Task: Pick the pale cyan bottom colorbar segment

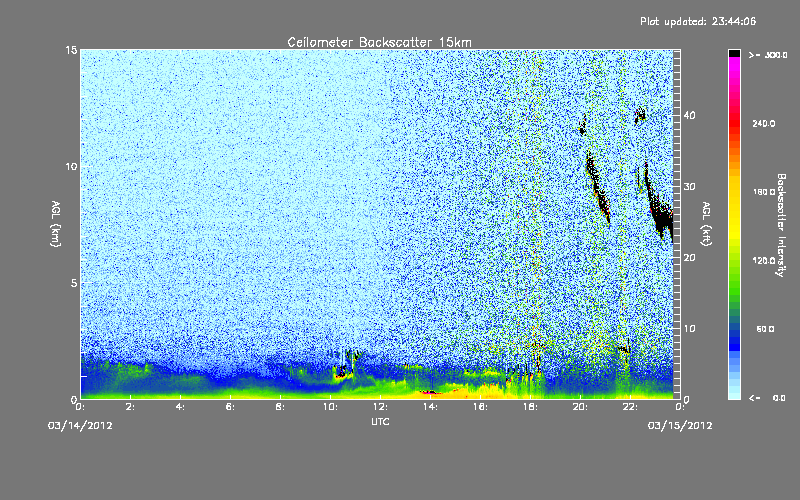Action: tap(734, 396)
